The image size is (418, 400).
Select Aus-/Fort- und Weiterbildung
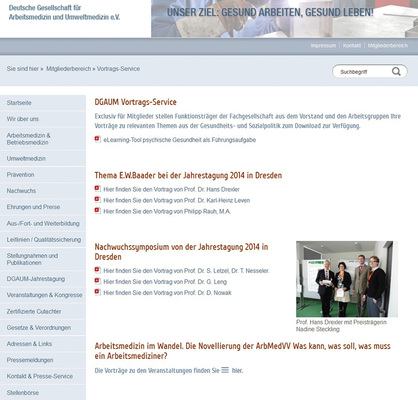point(43,223)
